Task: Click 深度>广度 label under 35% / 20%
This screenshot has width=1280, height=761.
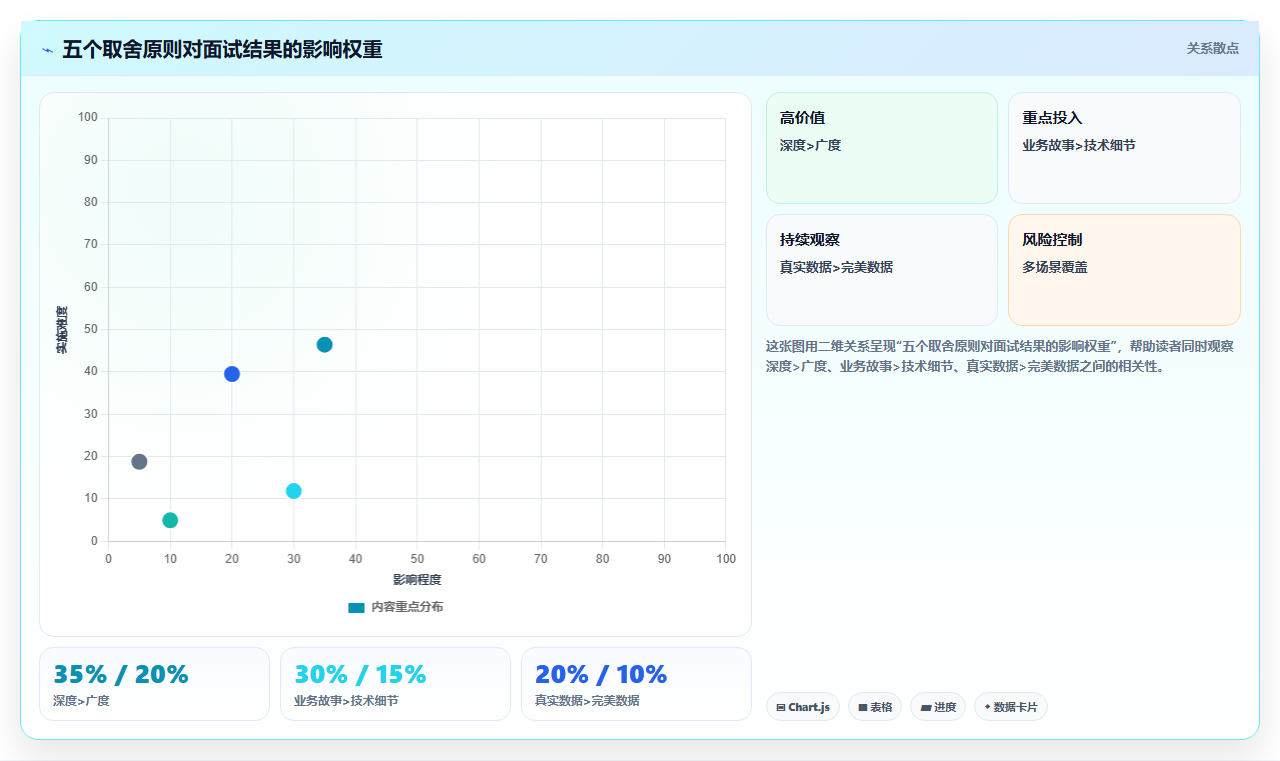Action: (82, 701)
